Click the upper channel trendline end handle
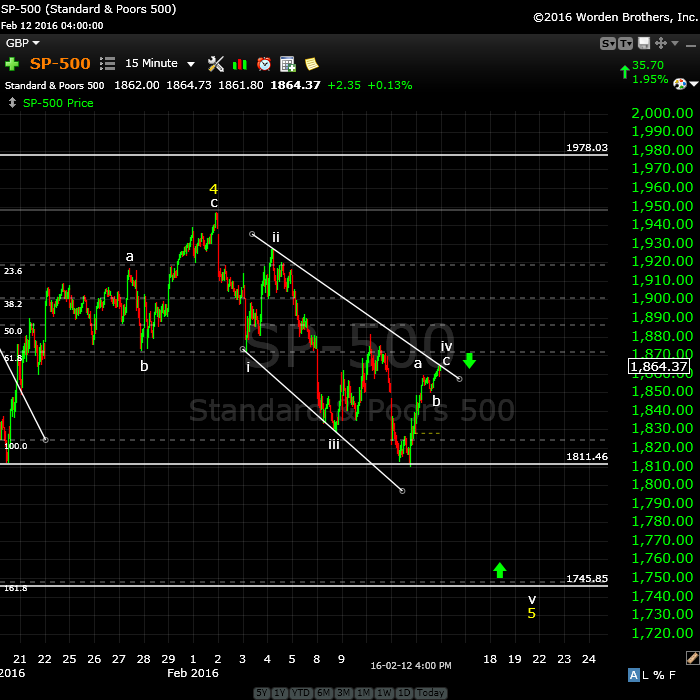 point(459,379)
